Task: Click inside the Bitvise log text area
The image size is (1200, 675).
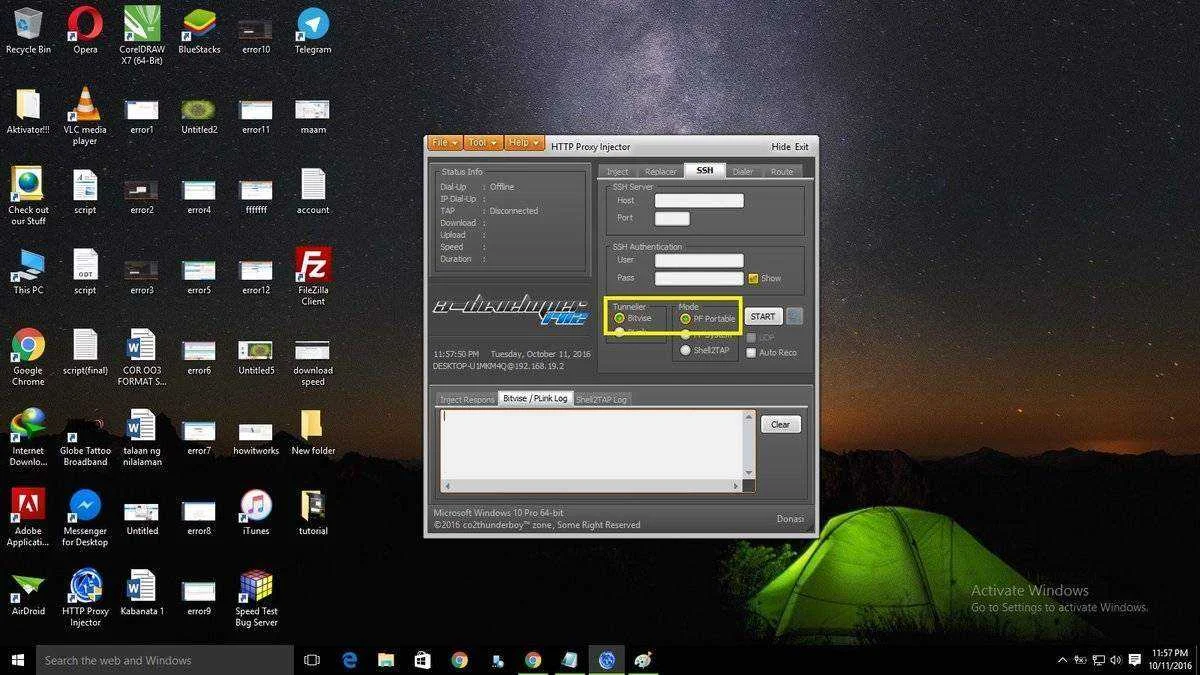Action: (591, 445)
